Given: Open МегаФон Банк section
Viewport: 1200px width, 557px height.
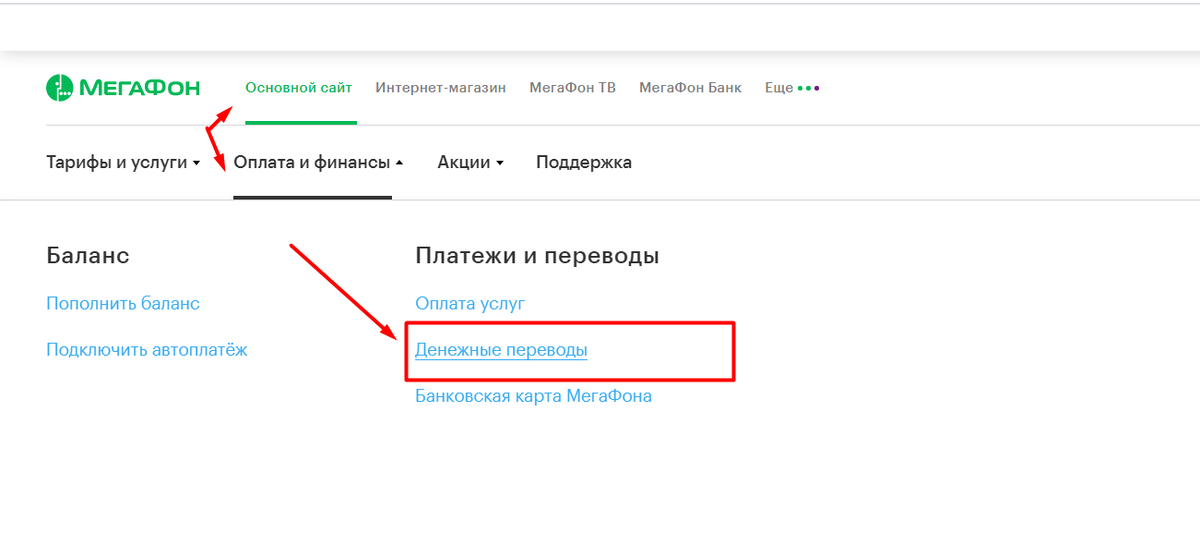Looking at the screenshot, I should [x=690, y=88].
